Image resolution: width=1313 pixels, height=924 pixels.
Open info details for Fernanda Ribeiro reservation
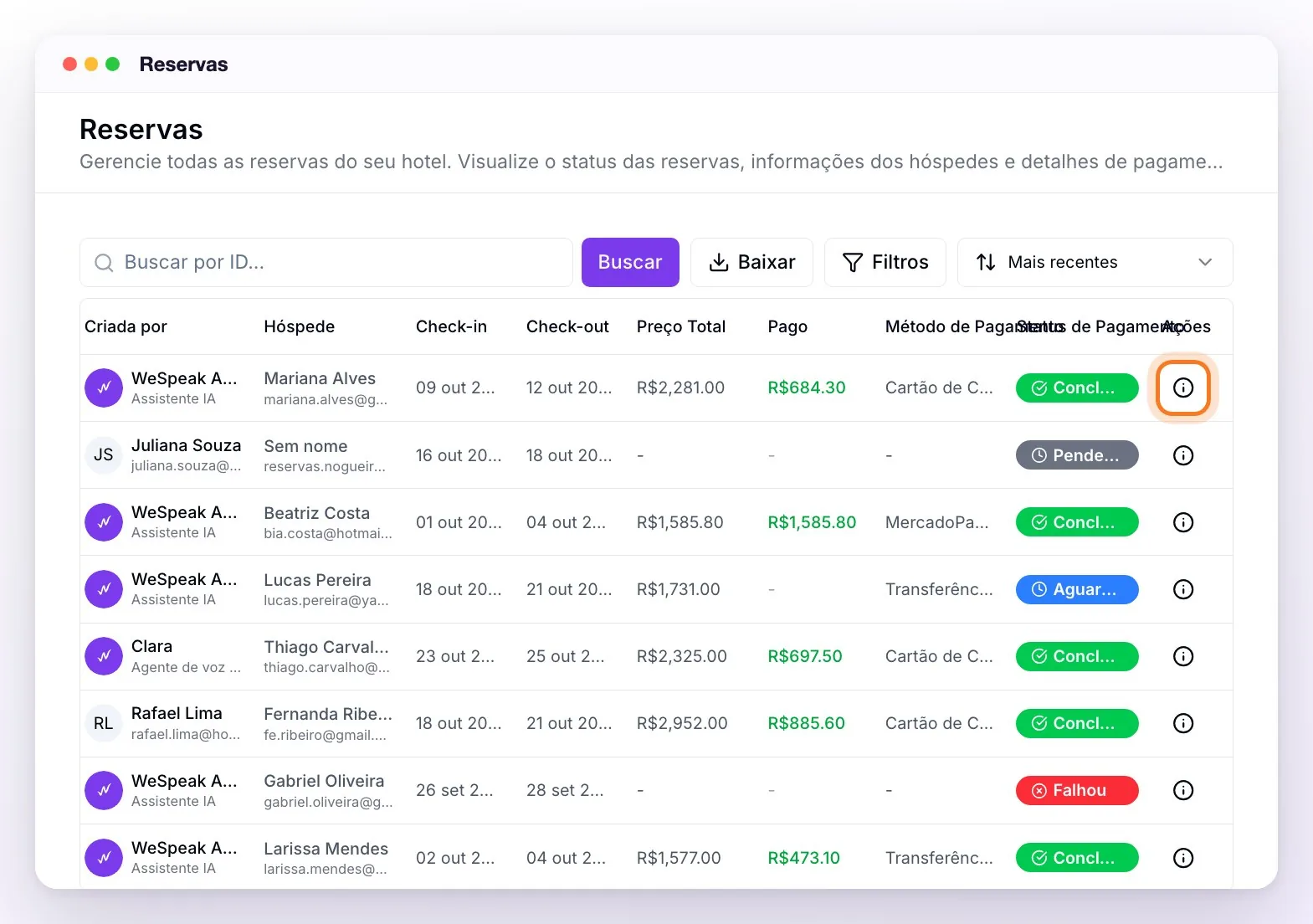[x=1182, y=723]
